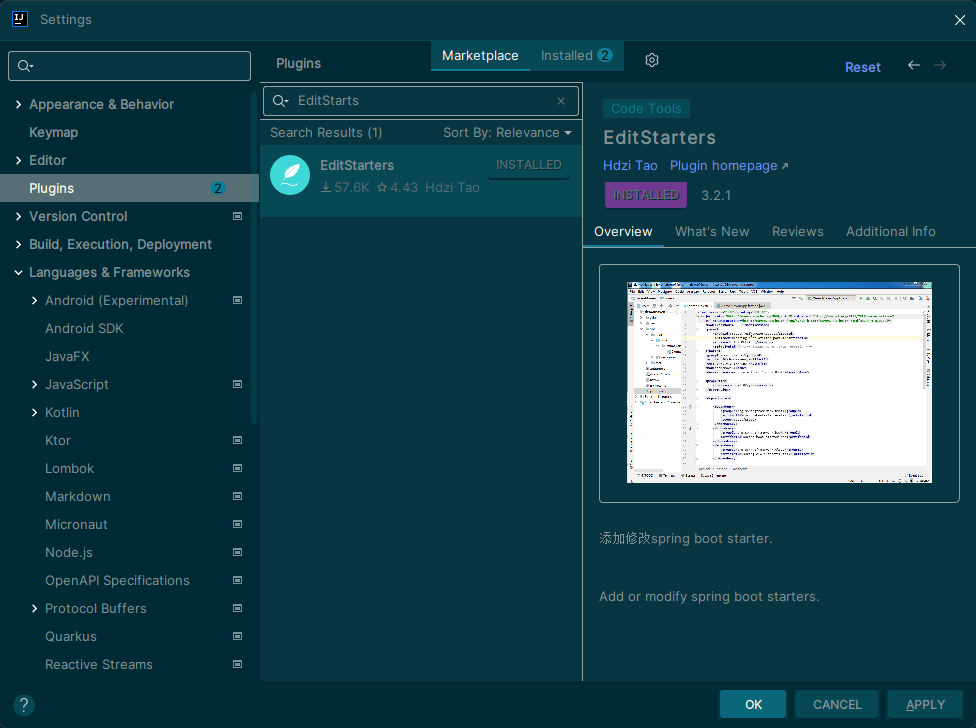Click project-level icon beside OpenAPI Specifications
The image size is (976, 728).
coord(237,580)
